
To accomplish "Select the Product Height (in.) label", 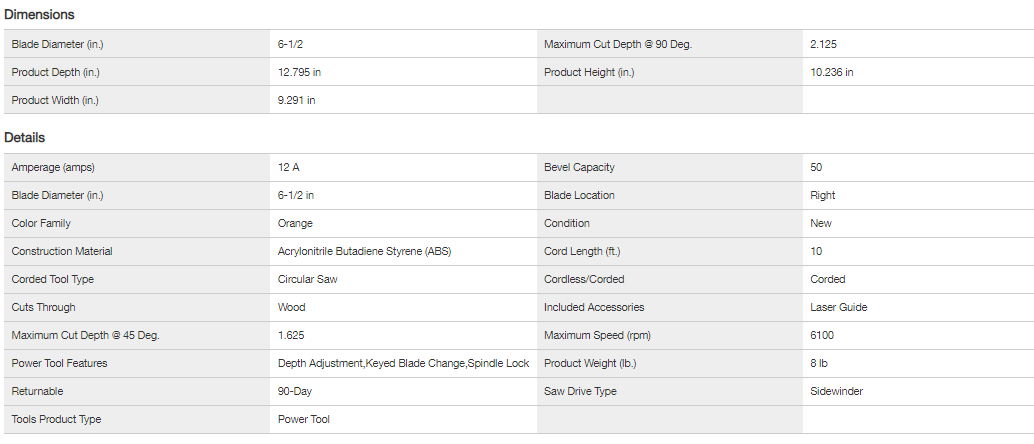I will [589, 72].
